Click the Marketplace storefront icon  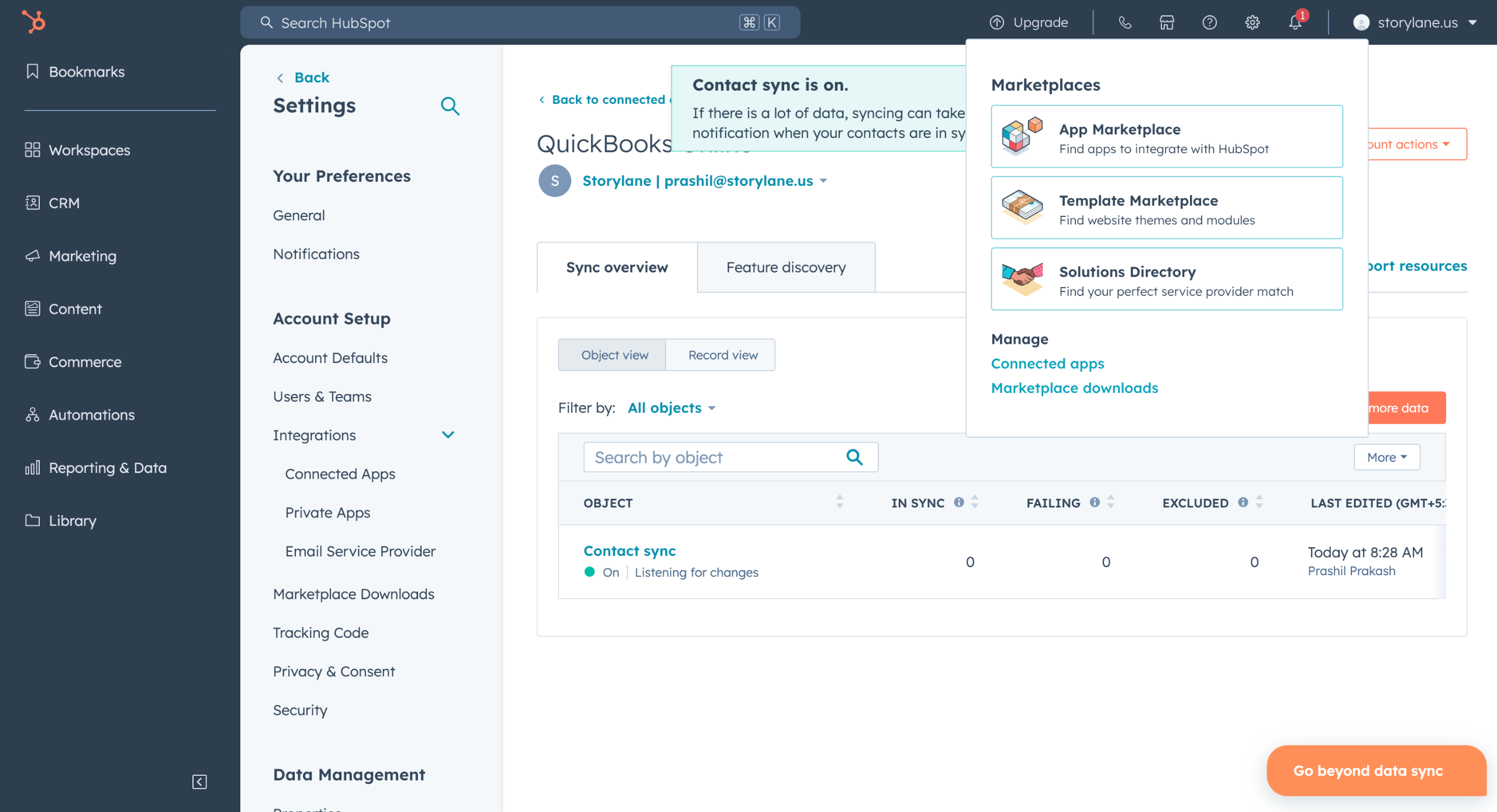[1167, 23]
